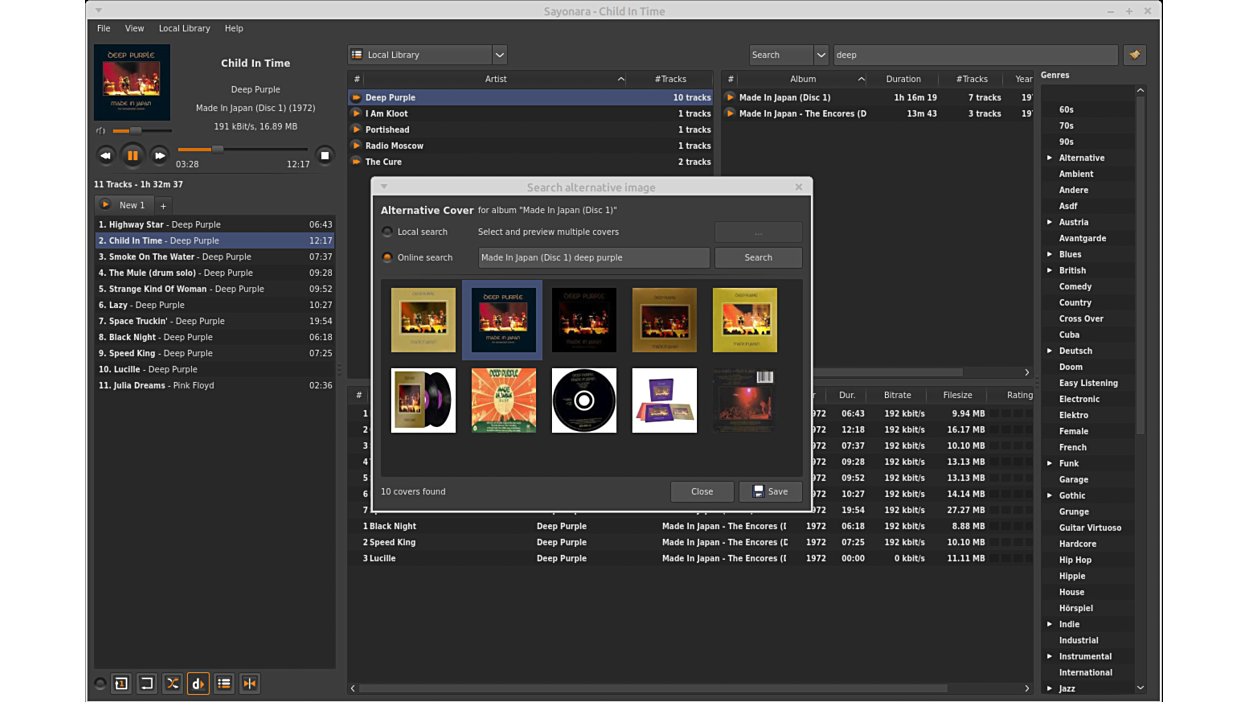
Task: Click the Search button for covers
Action: (758, 258)
